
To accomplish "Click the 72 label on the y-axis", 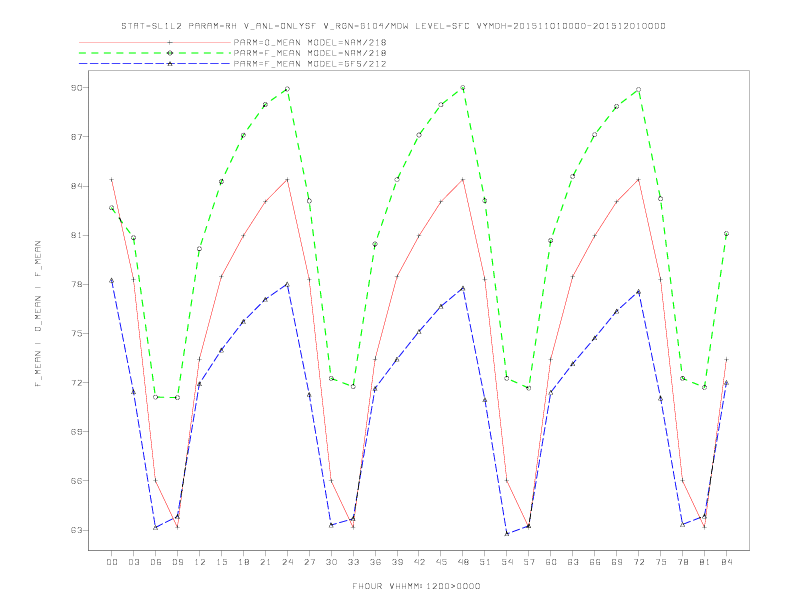I will coord(76,383).
